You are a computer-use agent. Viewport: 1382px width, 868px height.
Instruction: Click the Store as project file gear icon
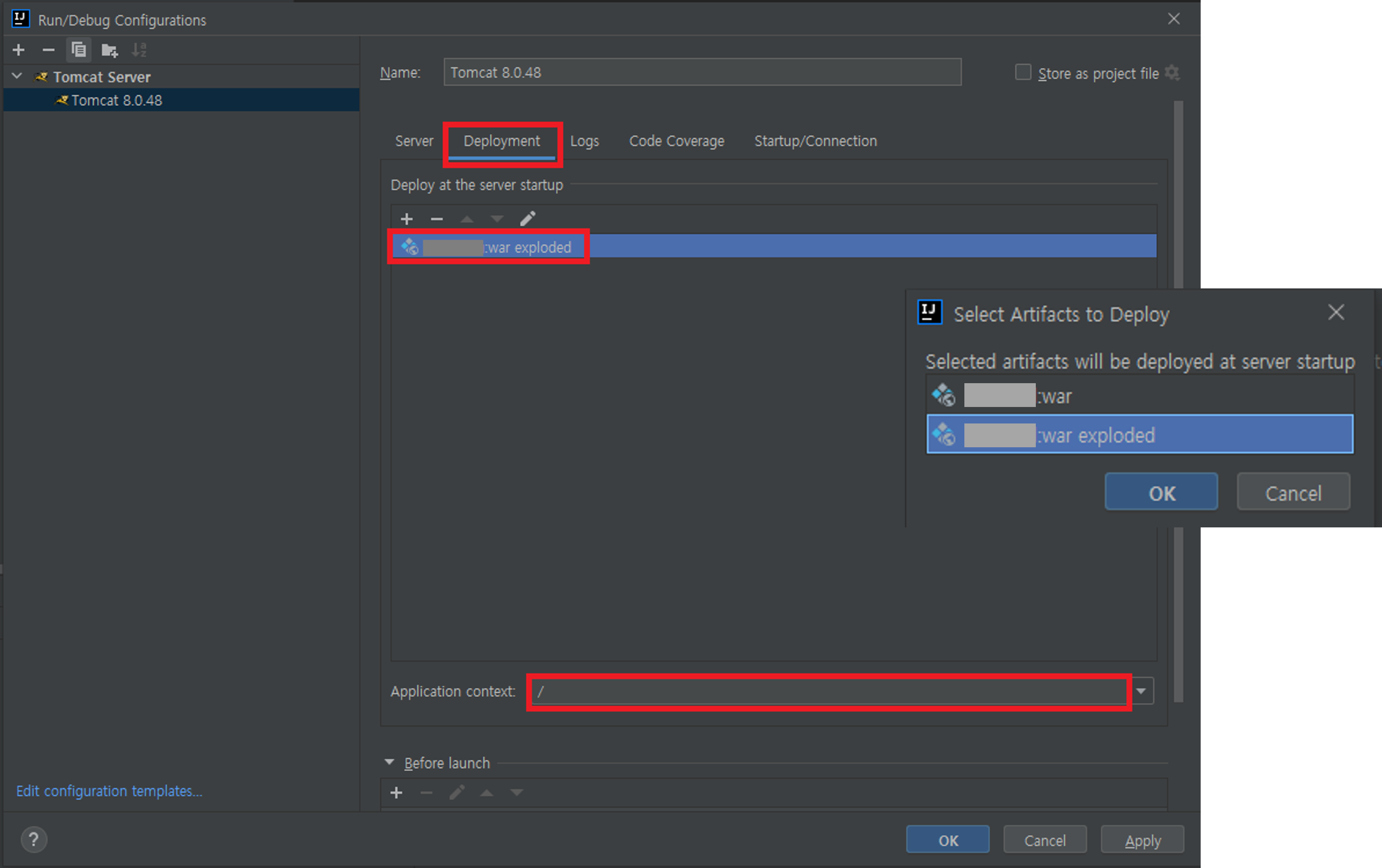[x=1172, y=73]
